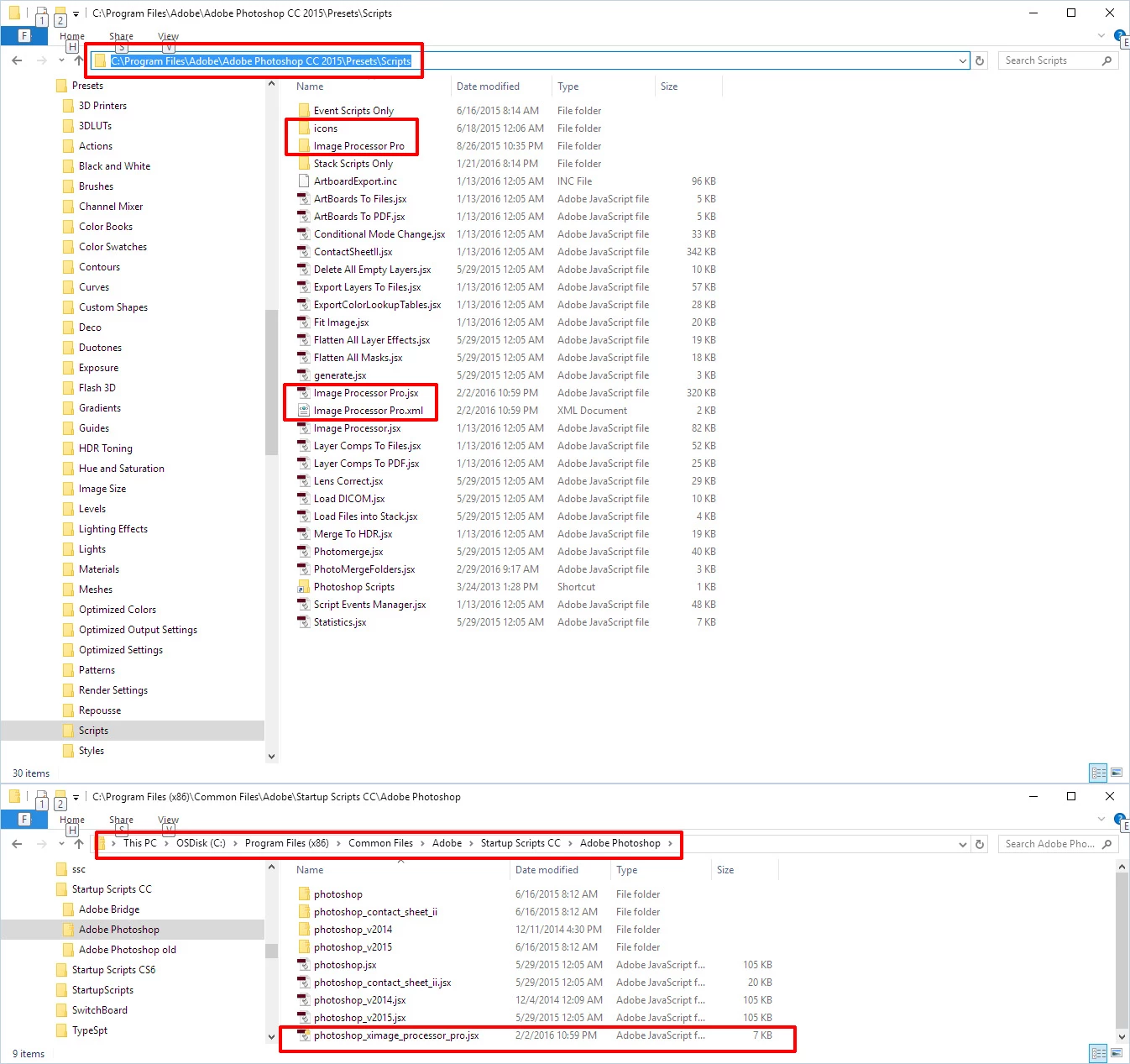The height and width of the screenshot is (1064, 1130).
Task: Click top tree scrollbar down arrow
Action: pos(271,756)
